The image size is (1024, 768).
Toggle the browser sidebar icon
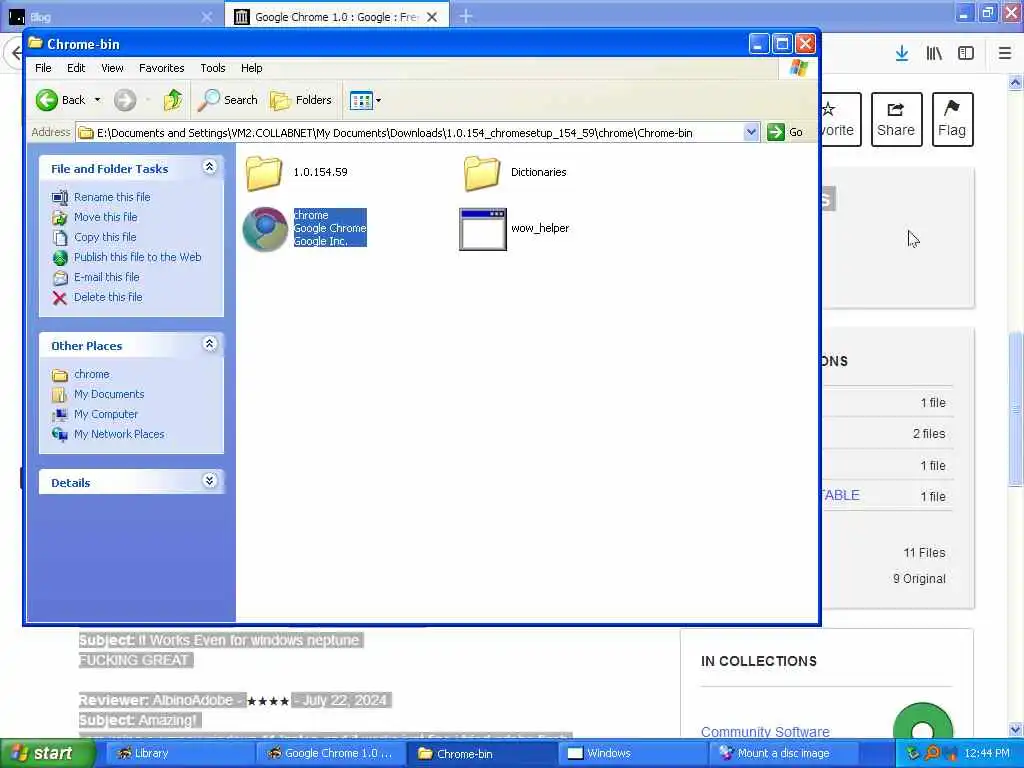(x=966, y=54)
